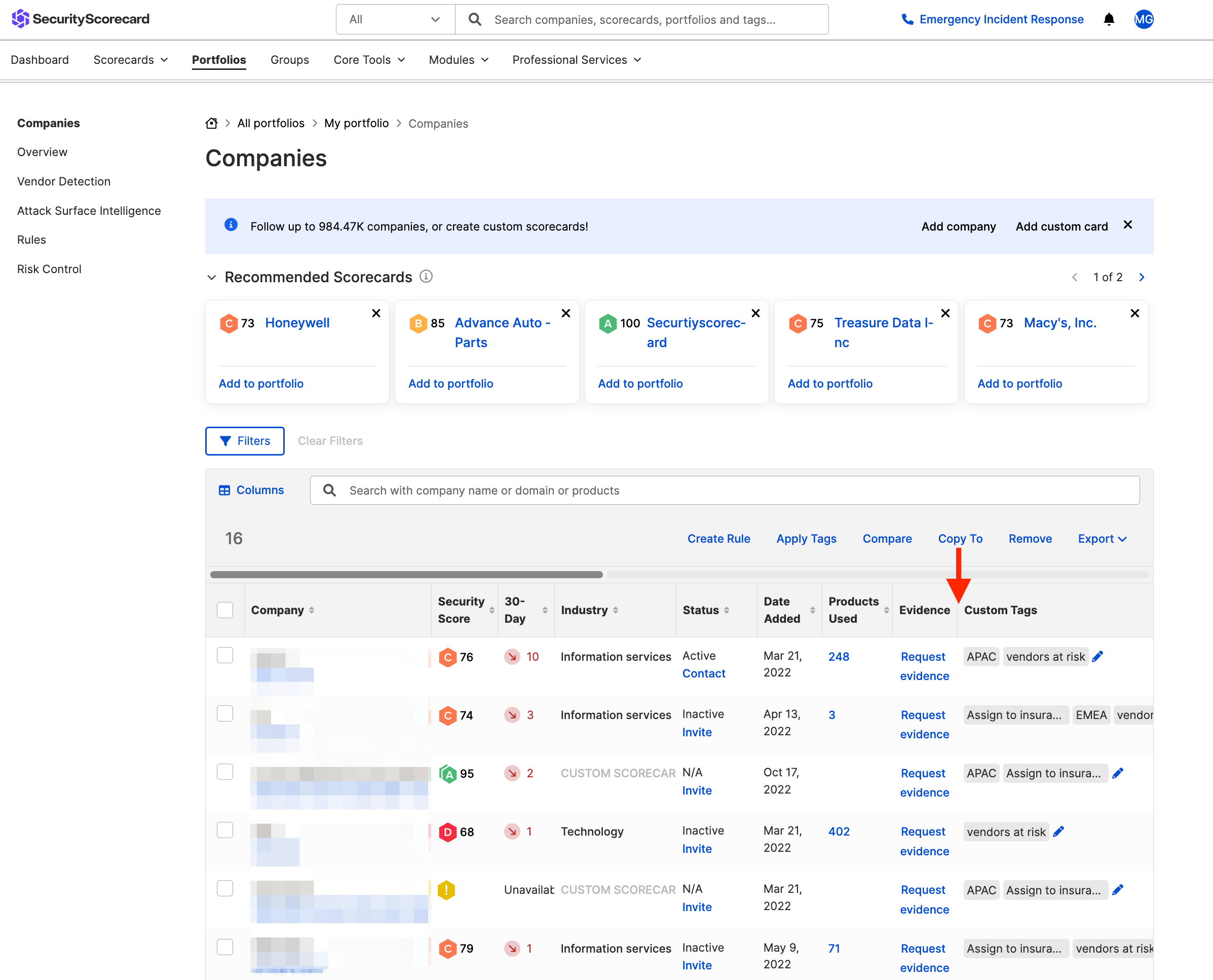Collapse the Recommended Scorecards section
This screenshot has height=980, width=1213.
coord(212,277)
